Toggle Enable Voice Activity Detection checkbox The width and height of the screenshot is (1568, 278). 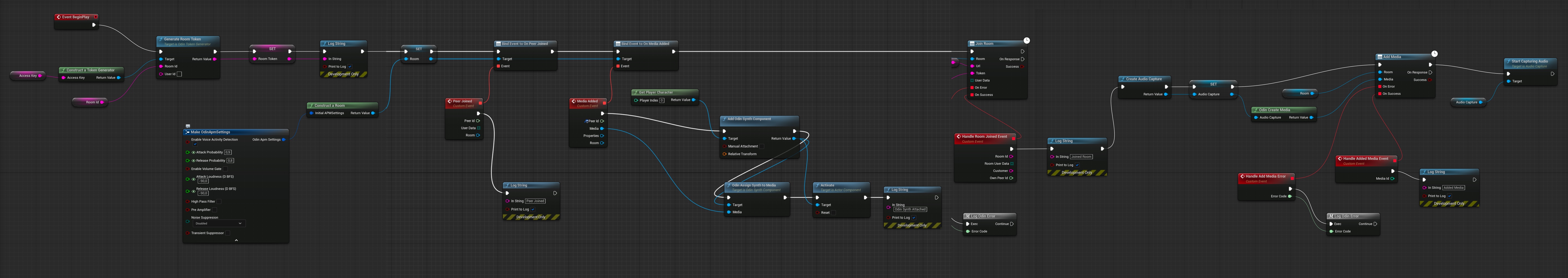coord(195,144)
